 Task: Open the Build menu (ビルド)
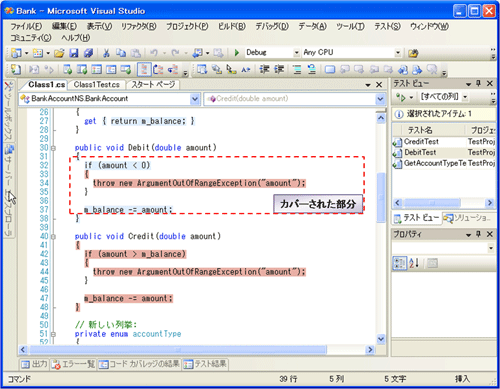[x=232, y=26]
